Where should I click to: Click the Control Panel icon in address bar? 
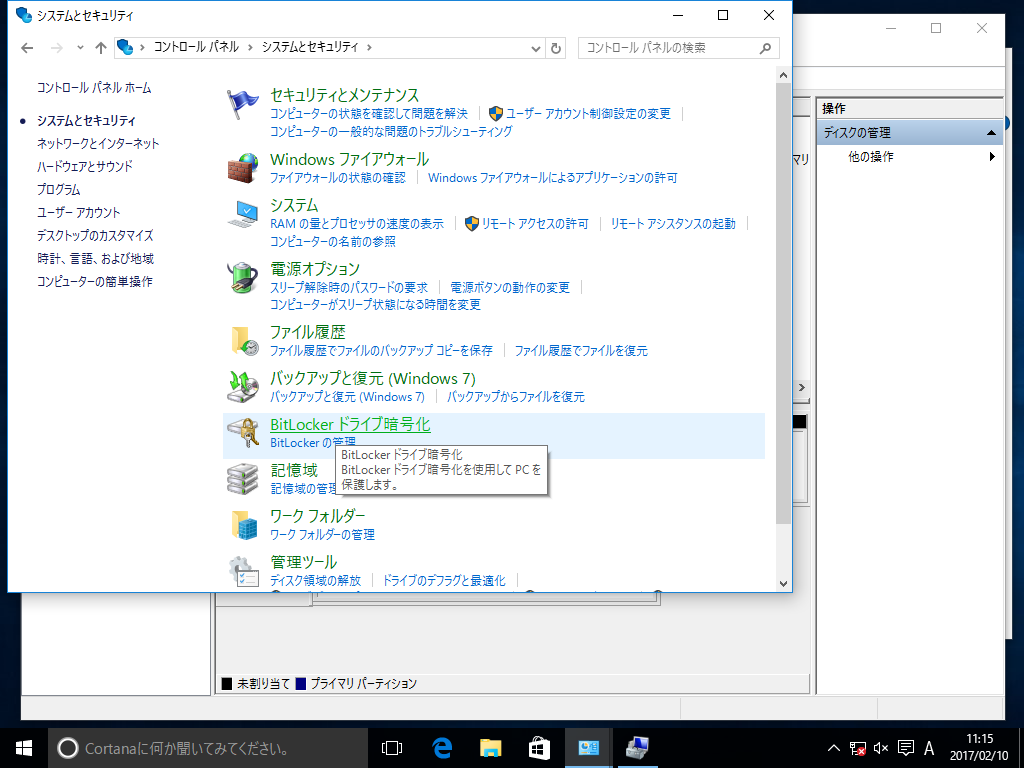click(125, 48)
